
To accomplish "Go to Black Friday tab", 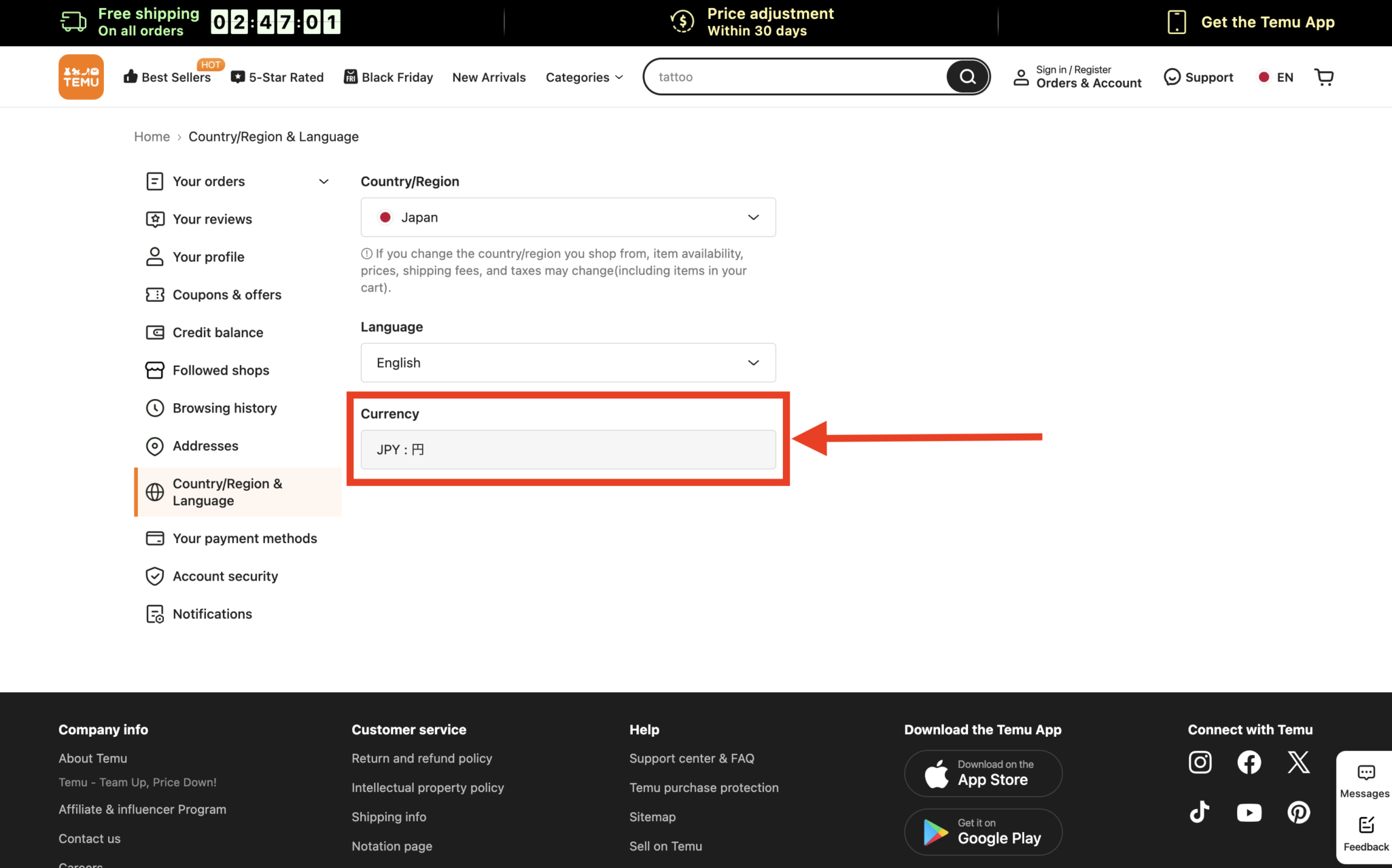I will point(389,77).
